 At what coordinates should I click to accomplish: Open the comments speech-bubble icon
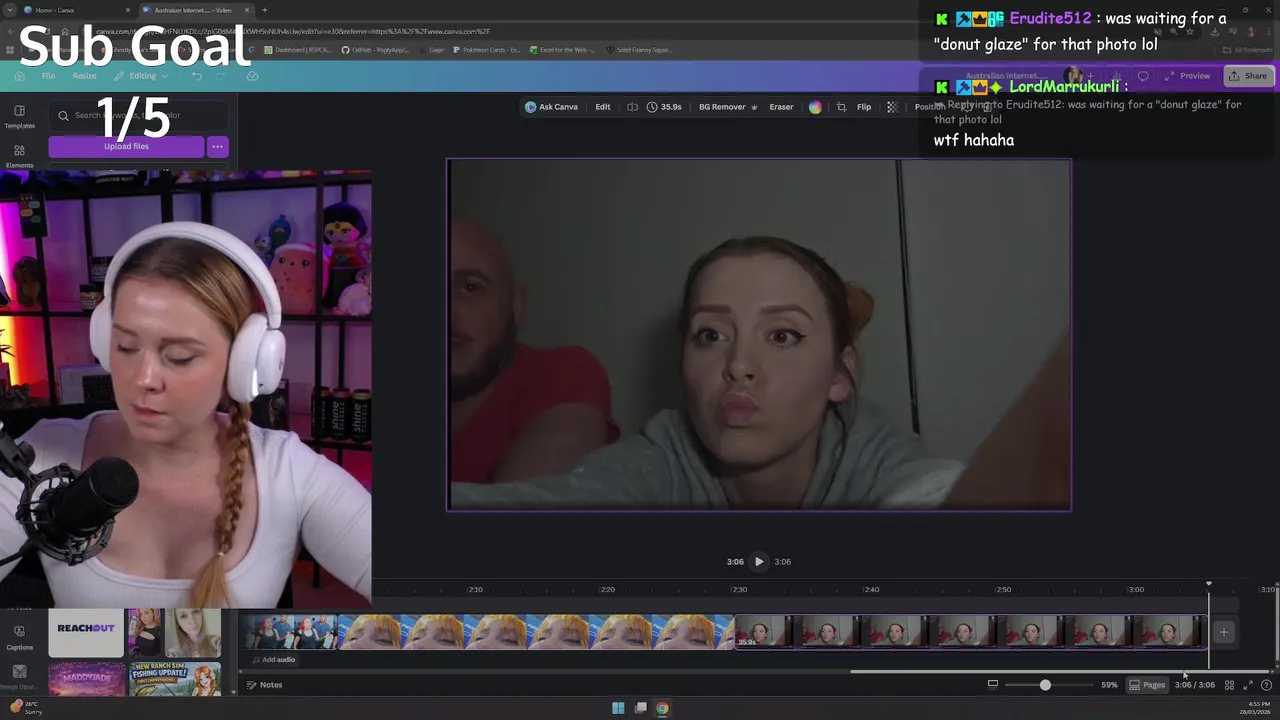[x=1143, y=76]
